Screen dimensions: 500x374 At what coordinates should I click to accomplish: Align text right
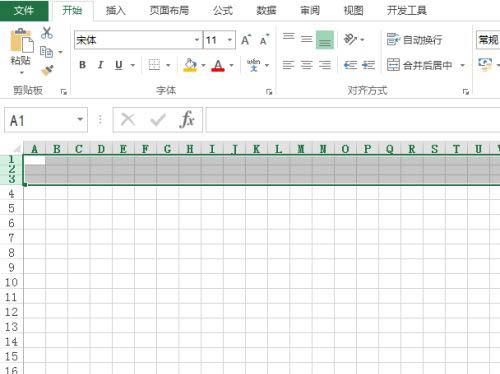point(325,65)
